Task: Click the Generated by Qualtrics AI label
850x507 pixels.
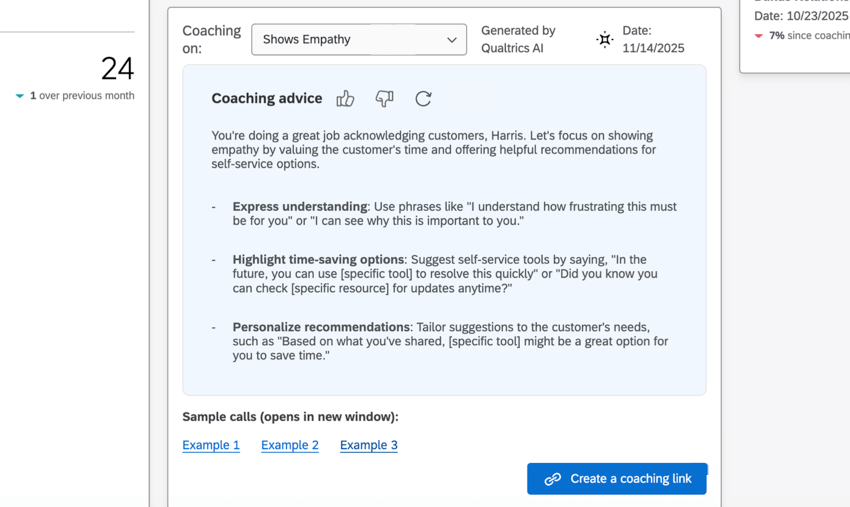Action: coord(518,39)
